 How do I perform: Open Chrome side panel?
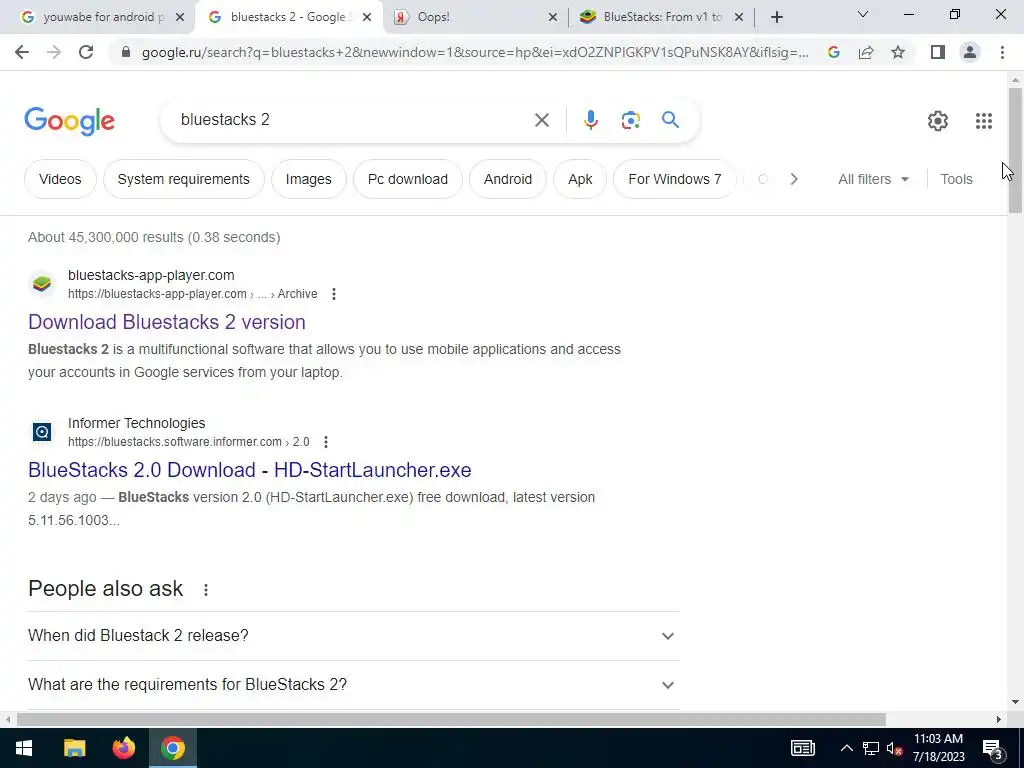click(938, 52)
